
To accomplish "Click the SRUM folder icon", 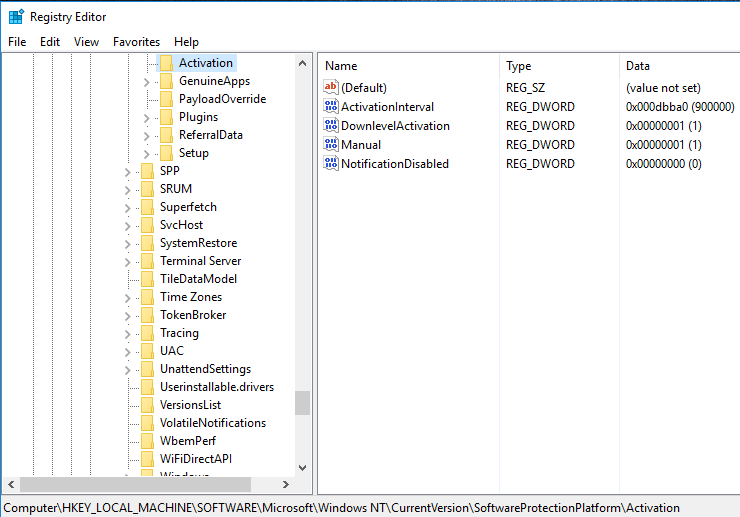I will coord(147,189).
